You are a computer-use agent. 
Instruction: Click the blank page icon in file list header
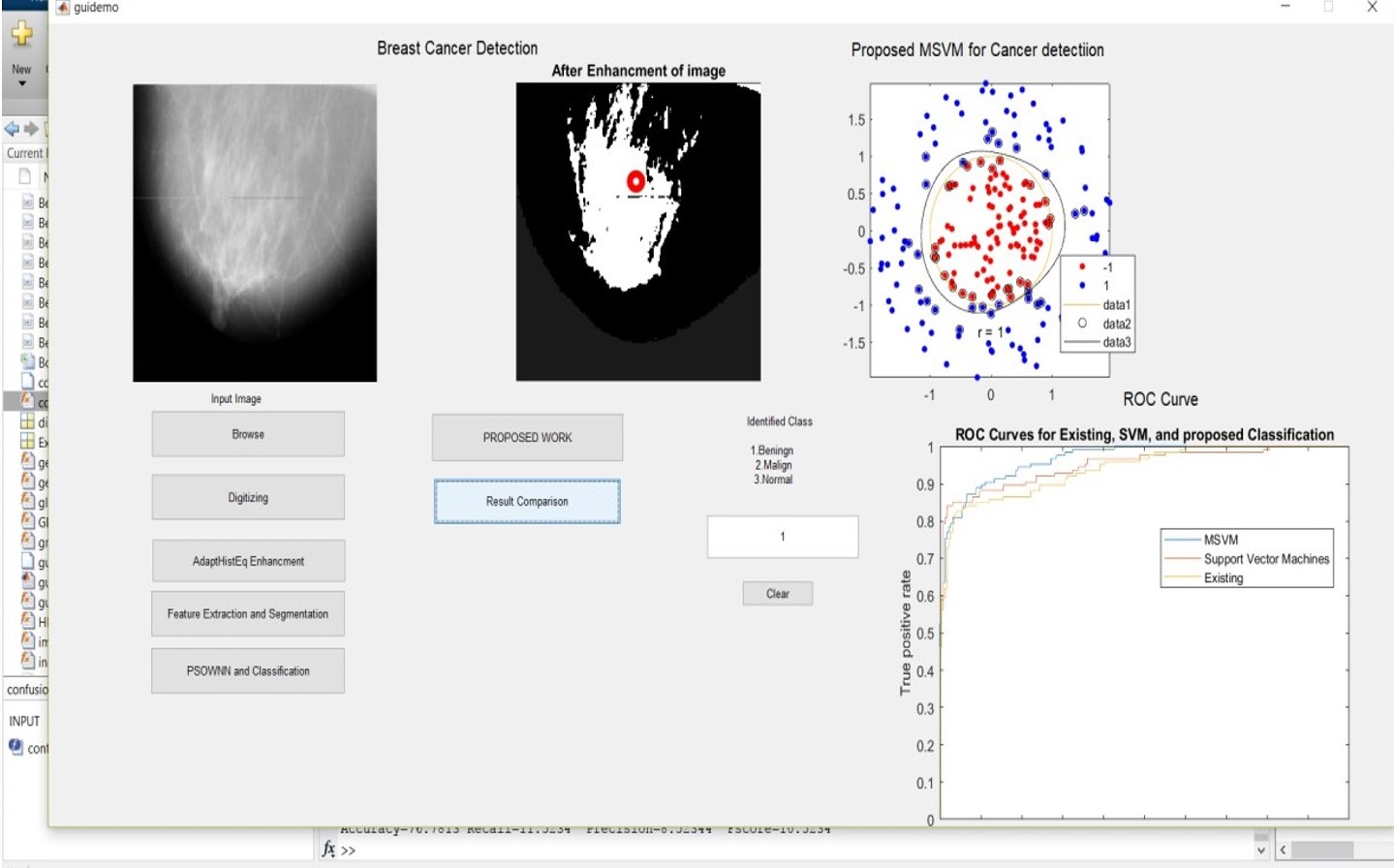click(26, 176)
